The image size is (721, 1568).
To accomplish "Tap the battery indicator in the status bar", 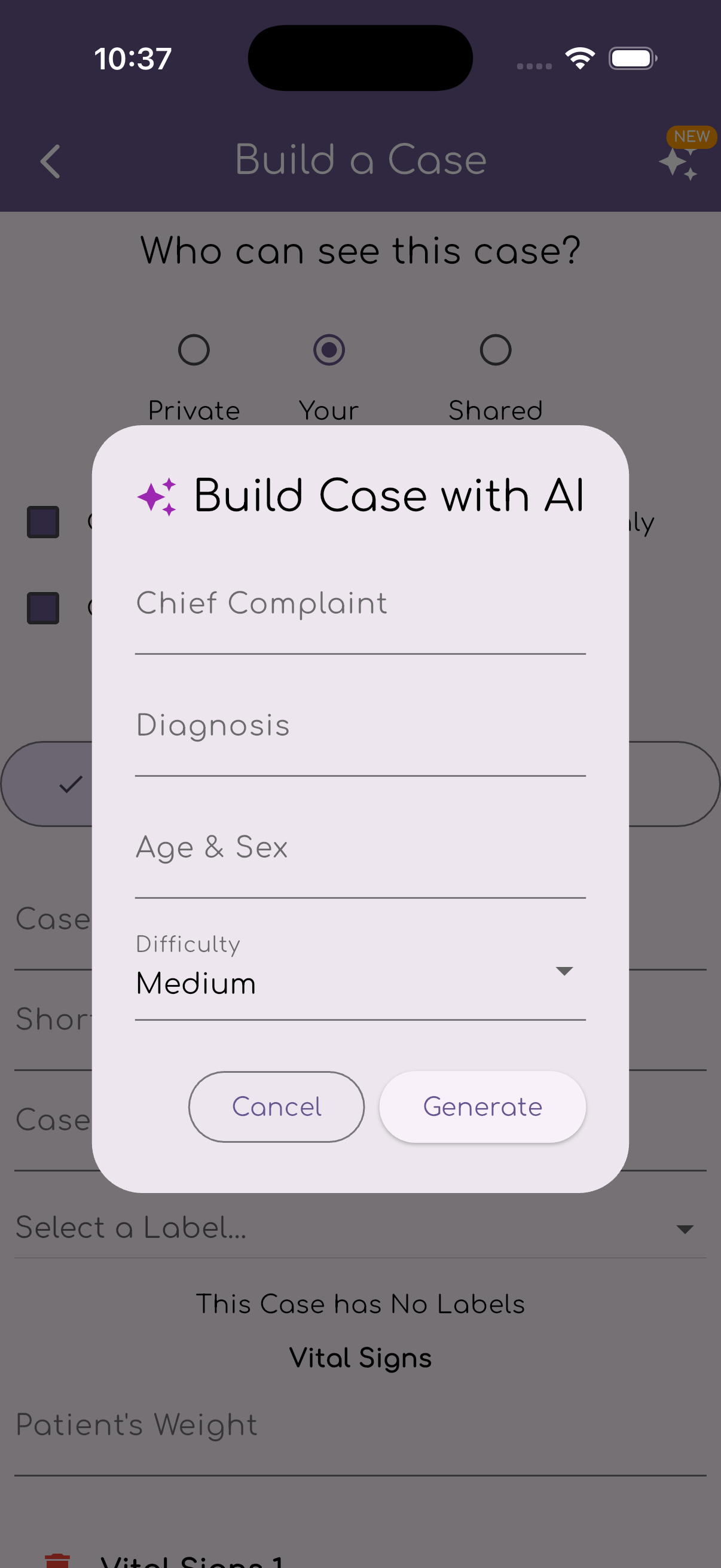I will pyautogui.click(x=631, y=57).
